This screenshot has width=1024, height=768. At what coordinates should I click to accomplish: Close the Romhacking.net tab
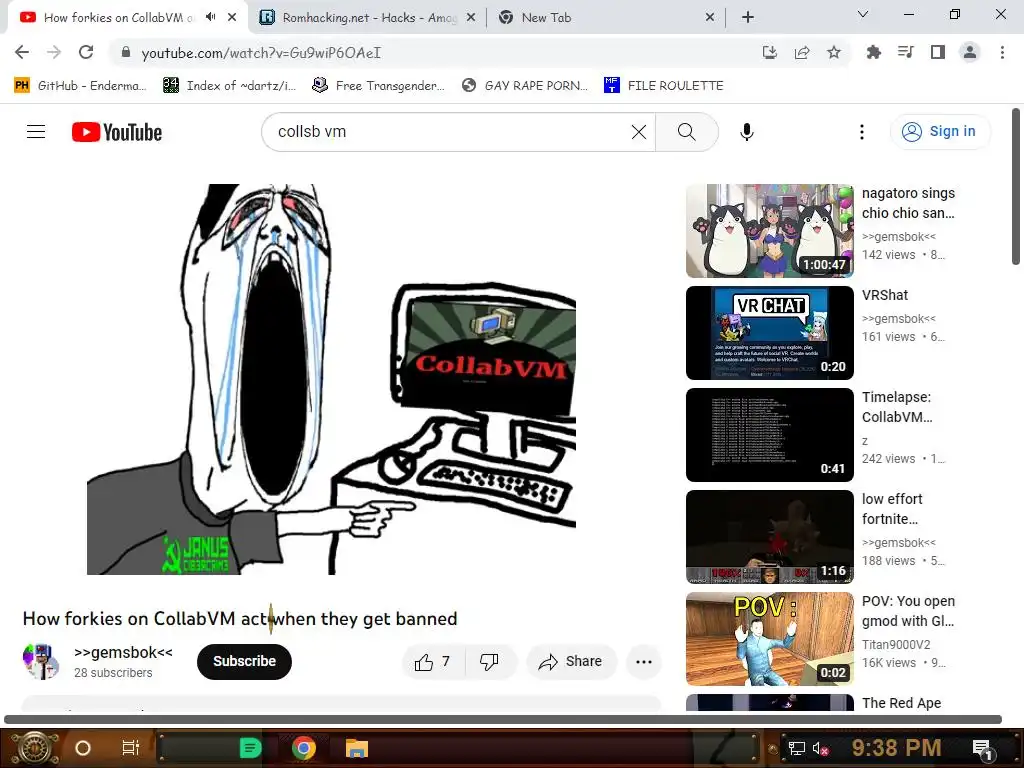[x=471, y=18]
